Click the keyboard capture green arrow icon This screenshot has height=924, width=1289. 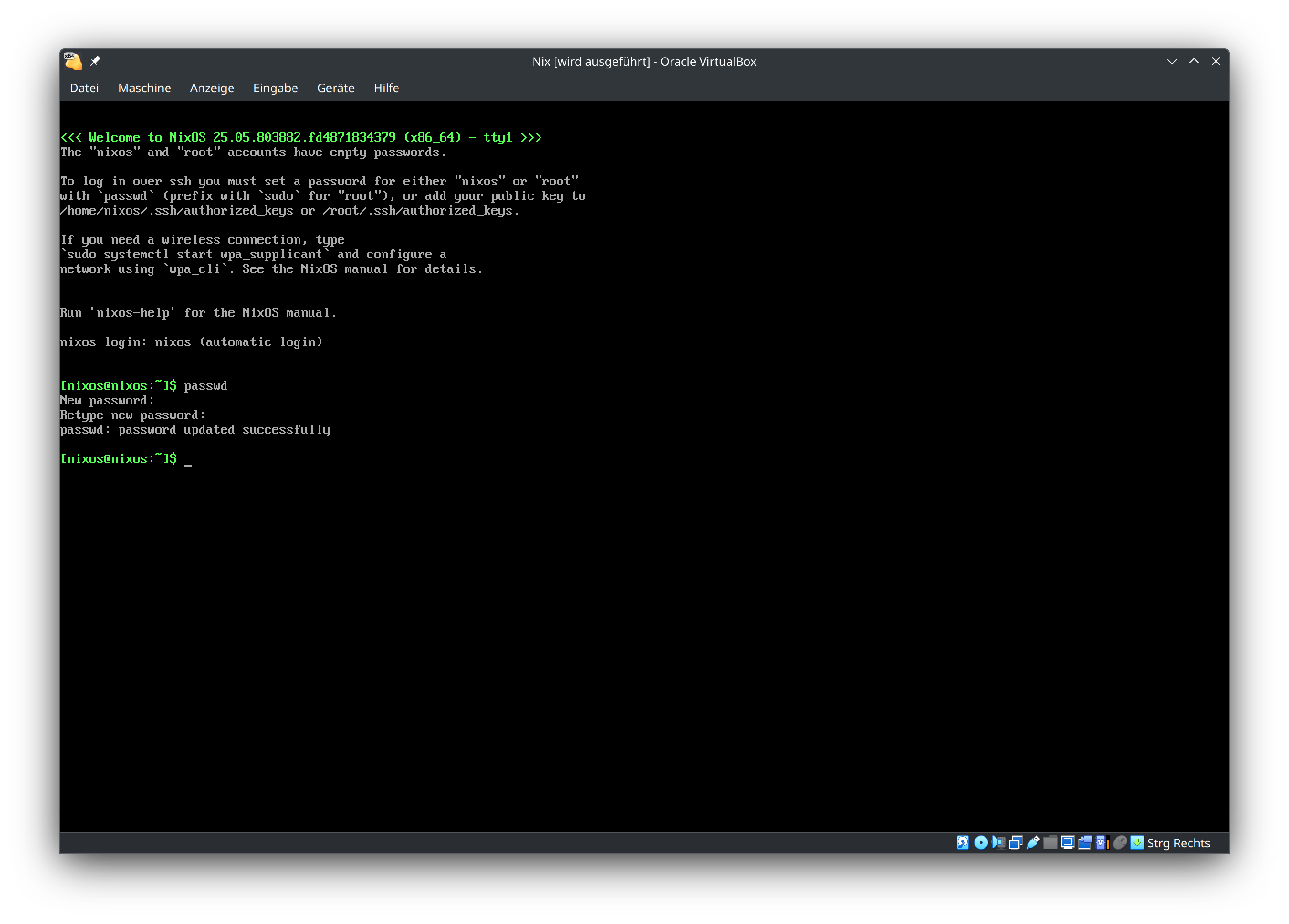coord(1137,843)
